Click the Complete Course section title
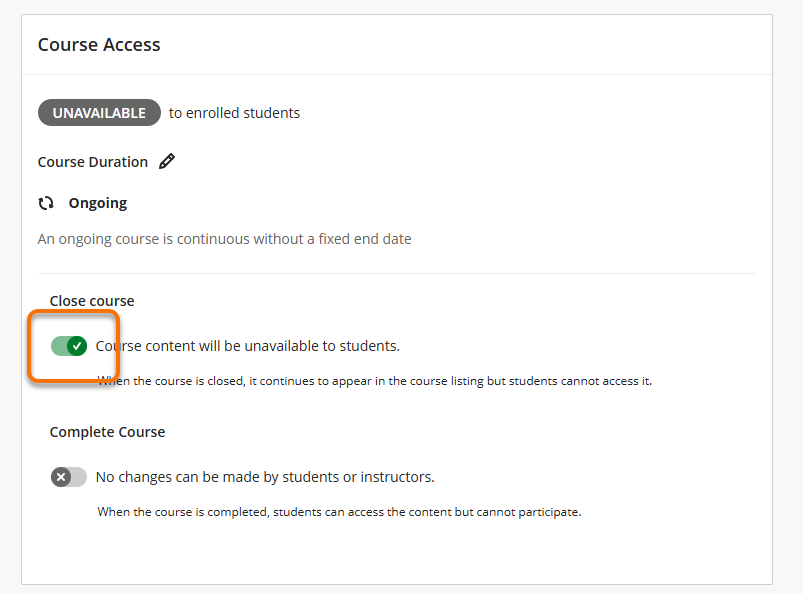Screen dimensions: 803x594 point(107,431)
